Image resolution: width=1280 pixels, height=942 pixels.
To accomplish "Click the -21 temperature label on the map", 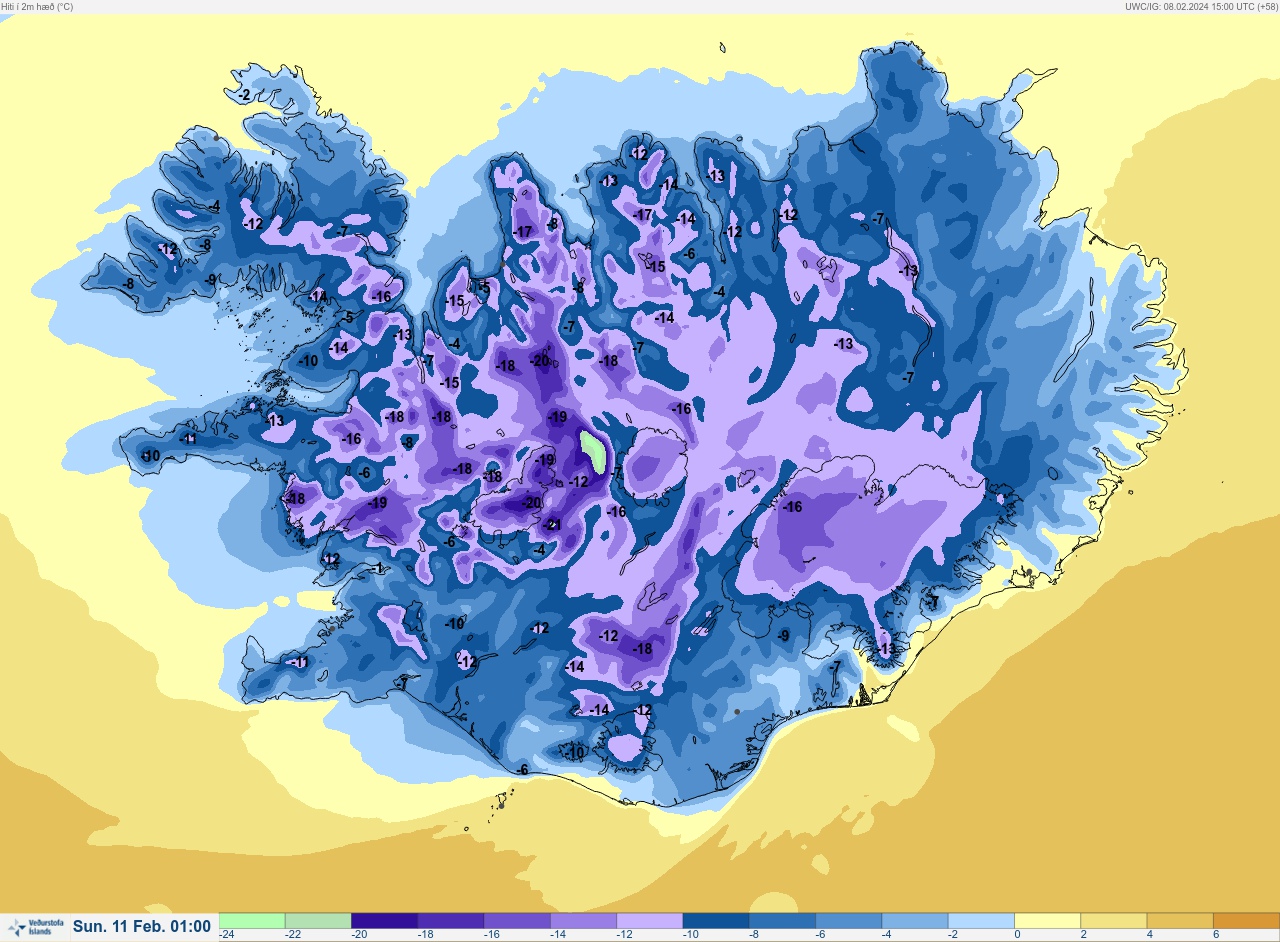I will point(552,525).
